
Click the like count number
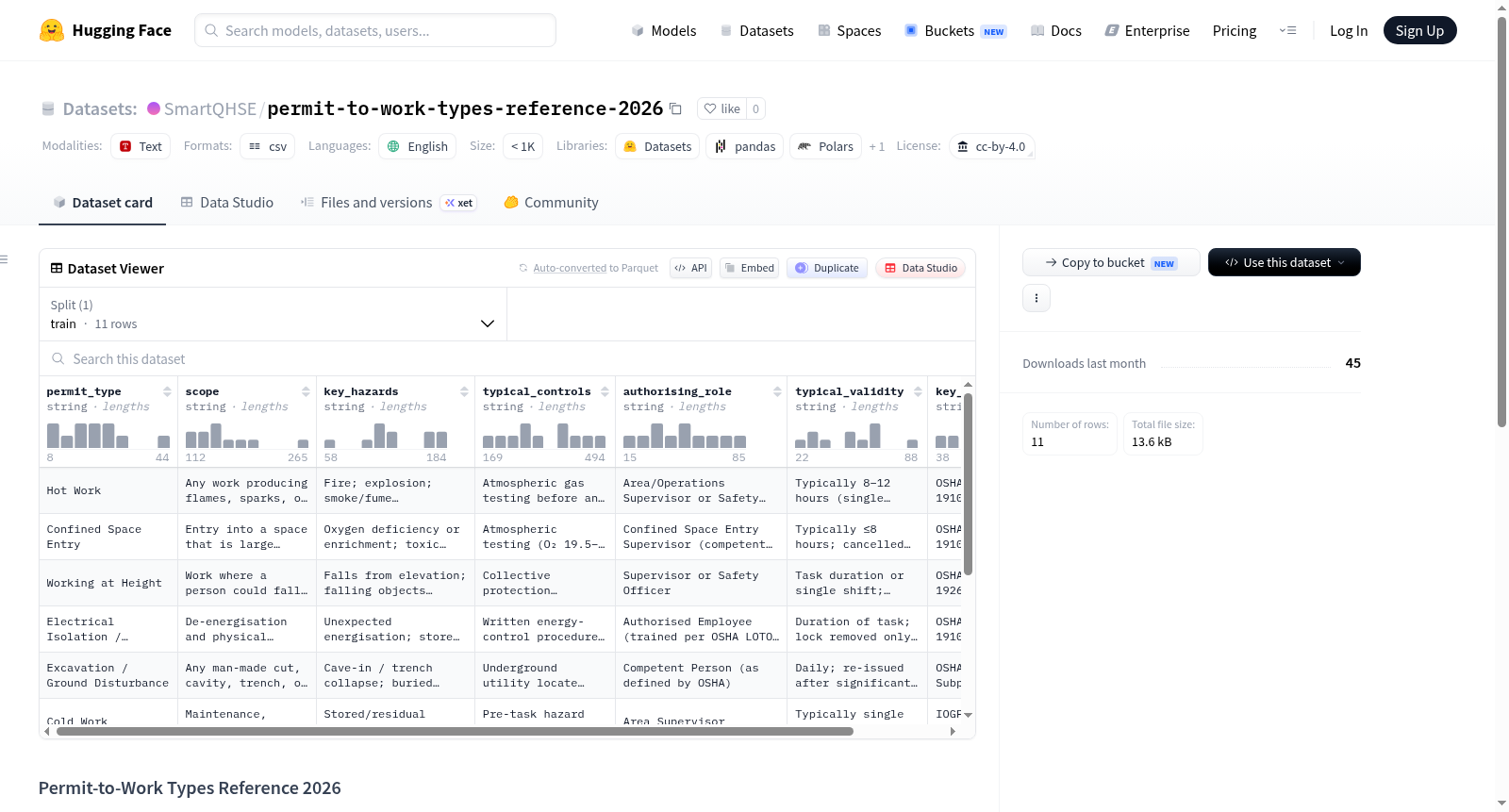(755, 108)
